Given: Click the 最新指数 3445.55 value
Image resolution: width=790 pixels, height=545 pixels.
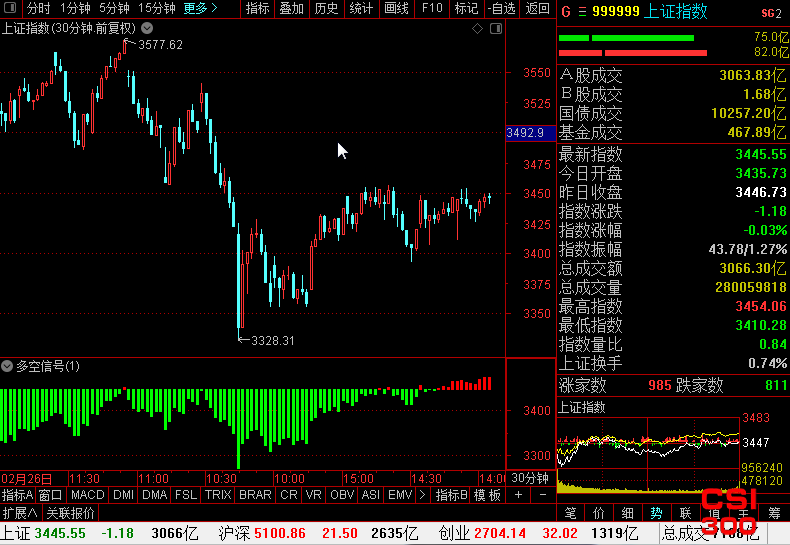Looking at the screenshot, I should (x=761, y=154).
